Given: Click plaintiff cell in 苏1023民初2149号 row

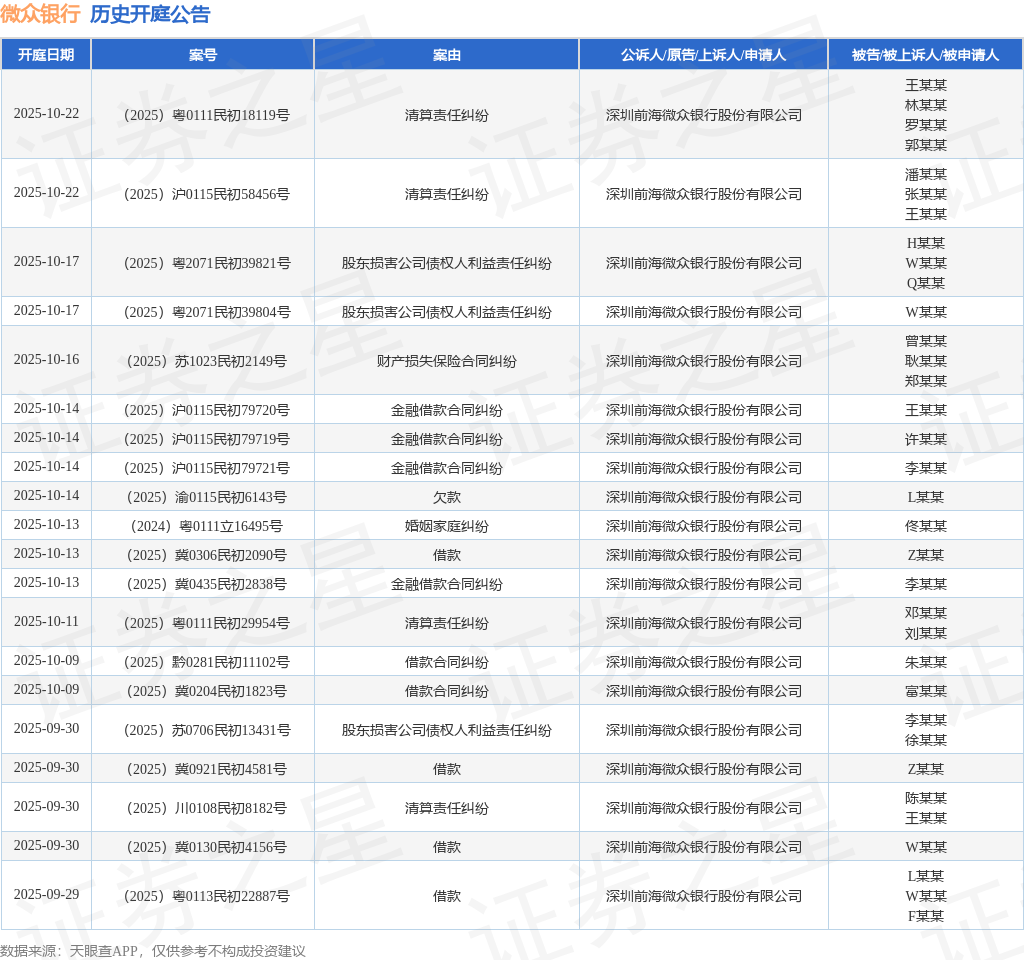Looking at the screenshot, I should pyautogui.click(x=703, y=361).
